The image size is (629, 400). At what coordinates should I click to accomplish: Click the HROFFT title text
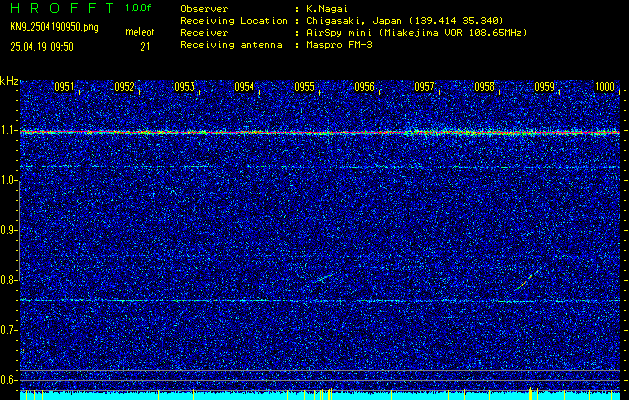63,8
